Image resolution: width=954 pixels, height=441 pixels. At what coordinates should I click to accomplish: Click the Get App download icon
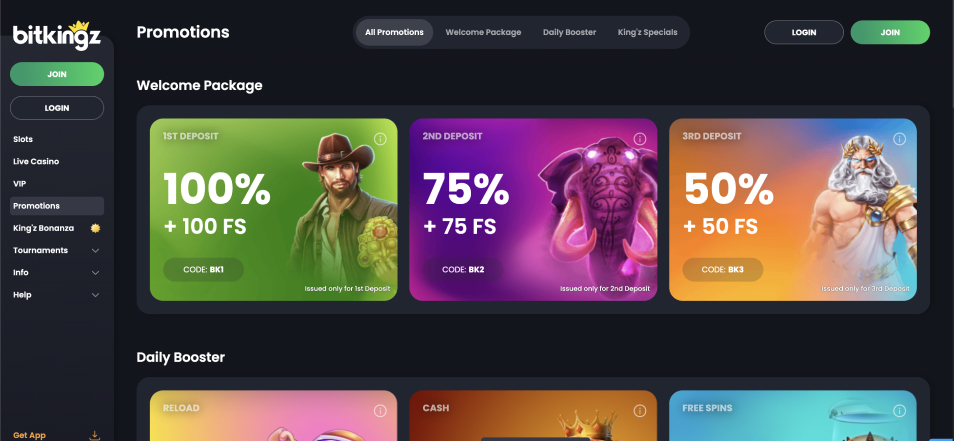pyautogui.click(x=94, y=435)
